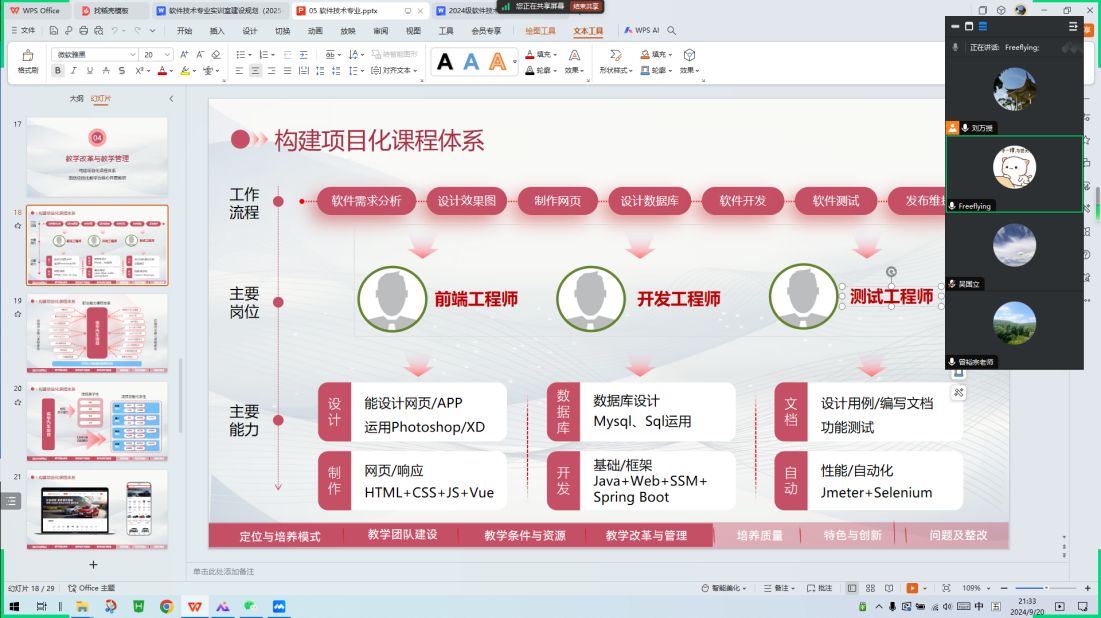Viewport: 1101px width, 618px height.
Task: Toggle normal view button in status bar
Action: pos(852,588)
